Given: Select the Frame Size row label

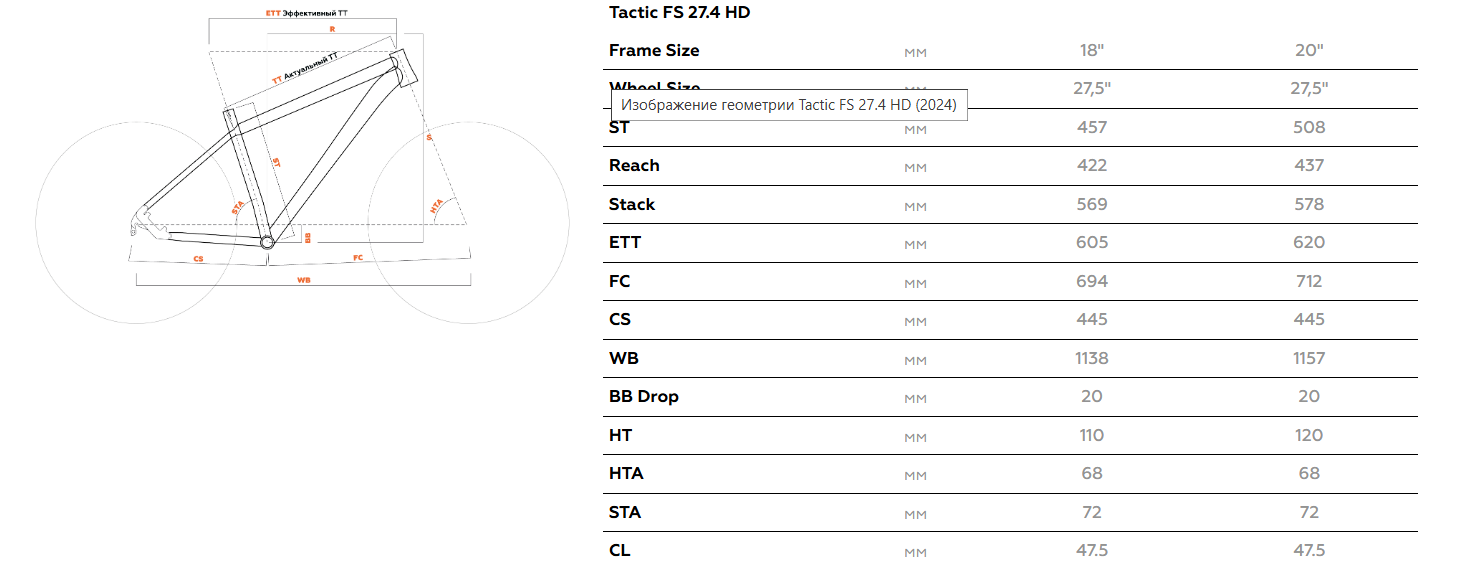Looking at the screenshot, I should 654,50.
